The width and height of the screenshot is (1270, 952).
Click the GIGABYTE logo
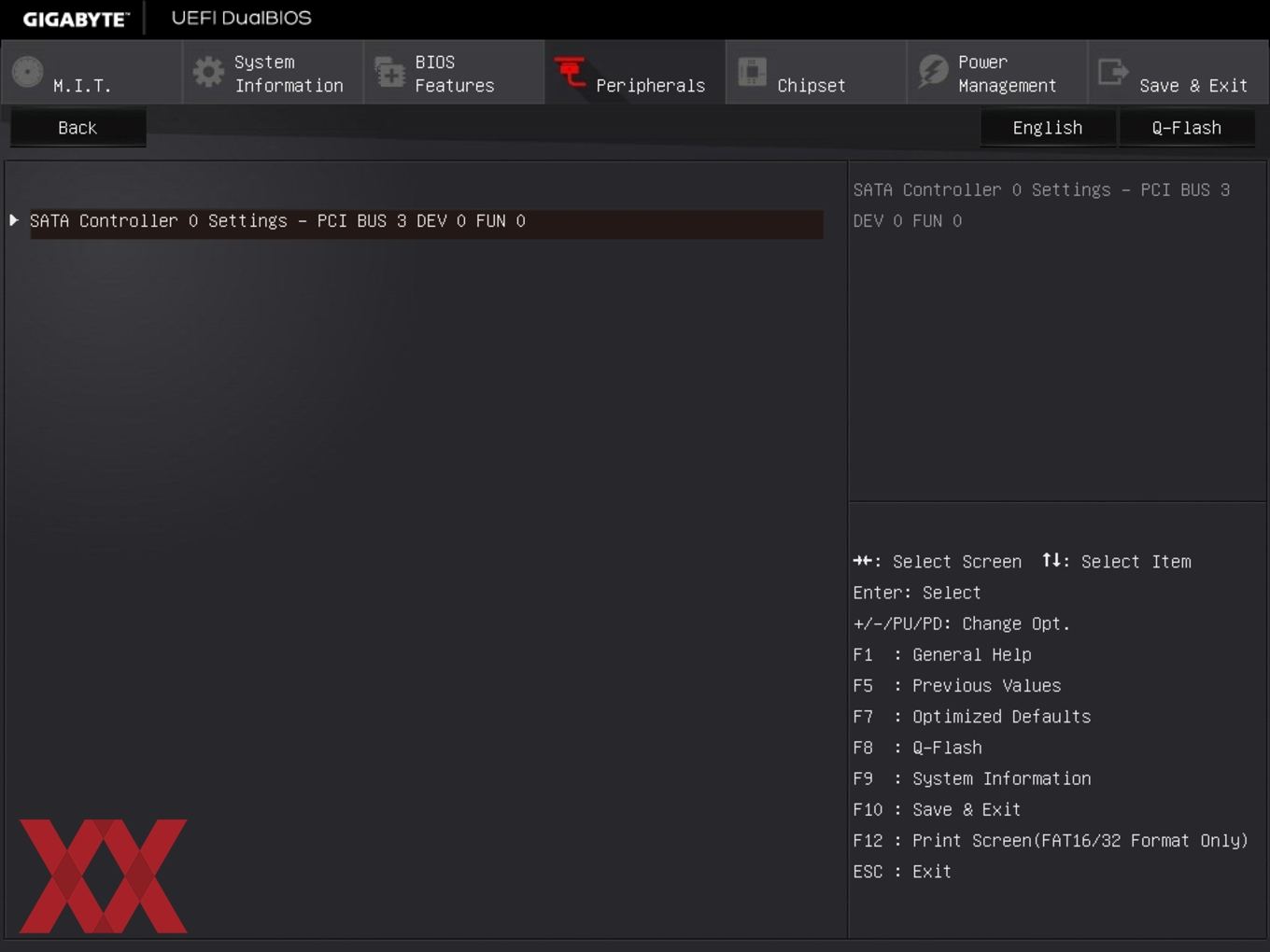coord(77,19)
